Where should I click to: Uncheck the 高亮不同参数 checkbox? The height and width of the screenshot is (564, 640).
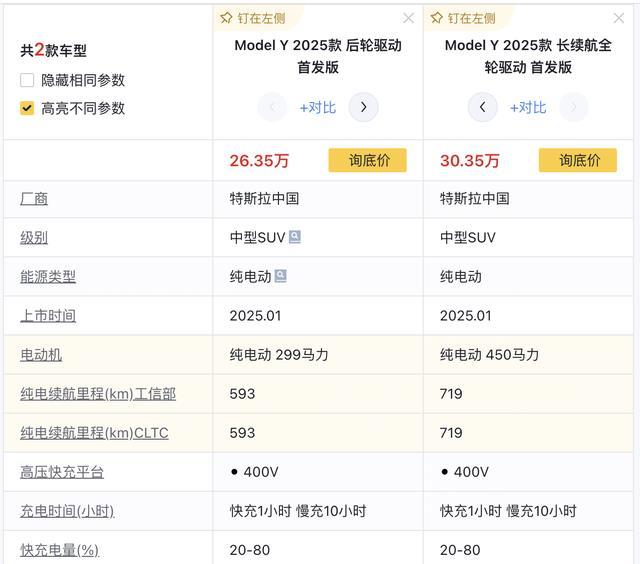(x=27, y=108)
